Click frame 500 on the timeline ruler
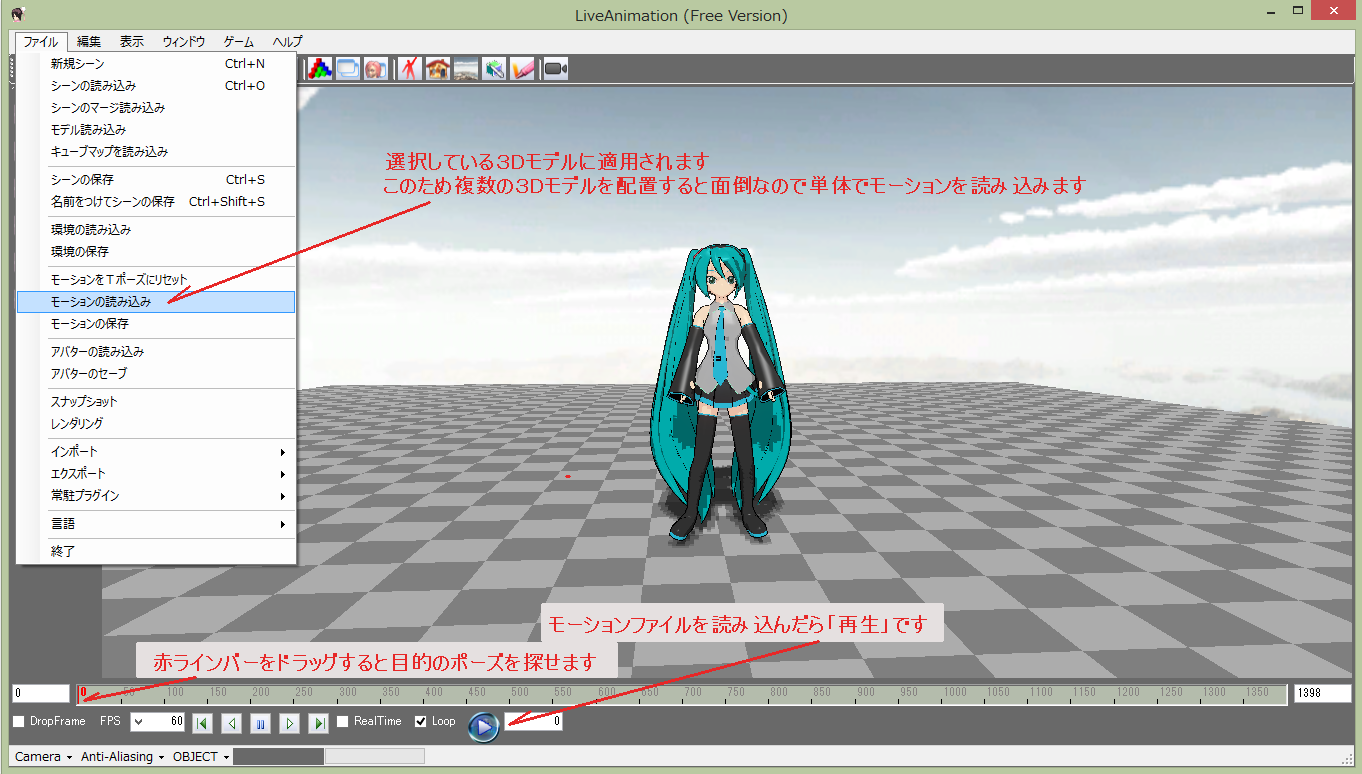Screen dimensions: 1362x774 tap(519, 692)
